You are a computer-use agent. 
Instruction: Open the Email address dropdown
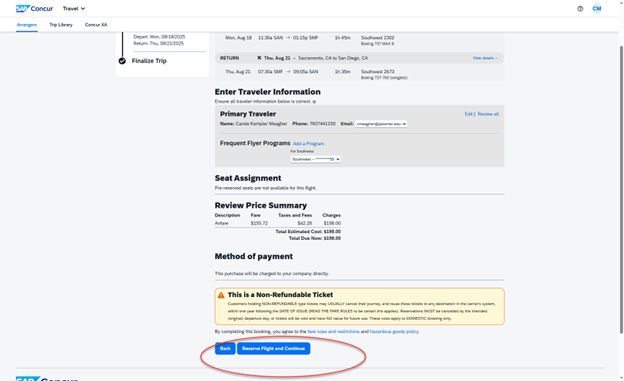tap(381, 124)
